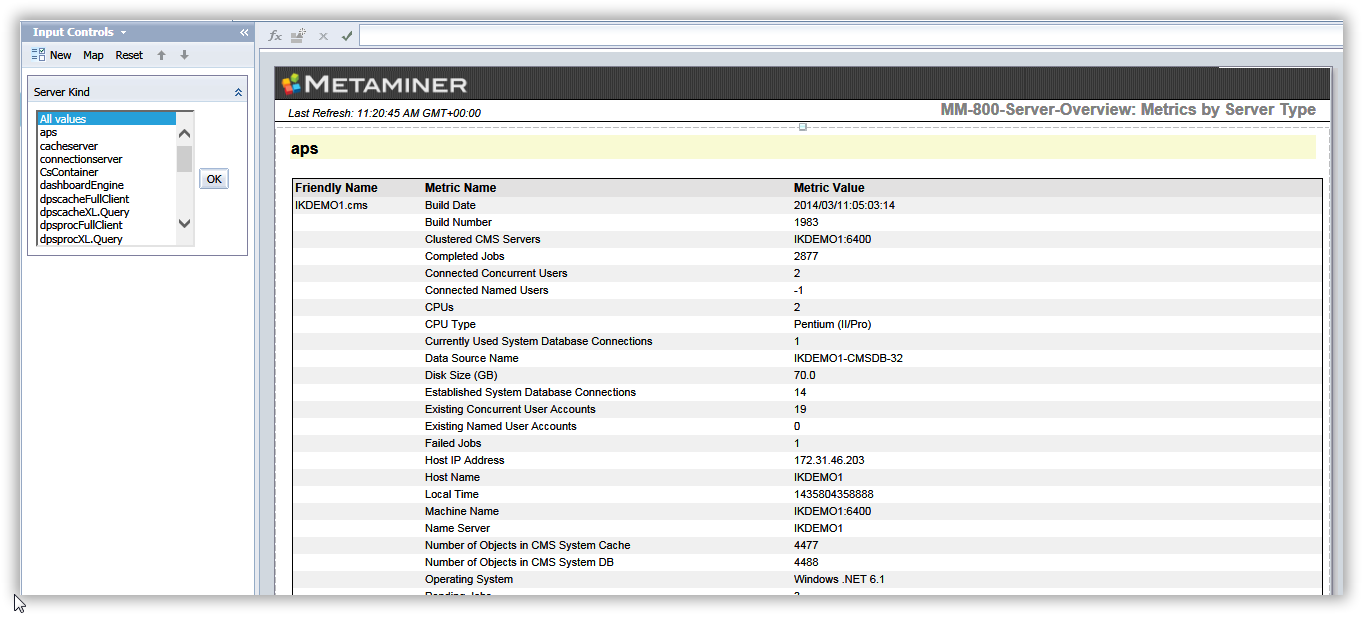Click the Connected Named Users cell
Screen dimensions: 1363x626
(486, 290)
